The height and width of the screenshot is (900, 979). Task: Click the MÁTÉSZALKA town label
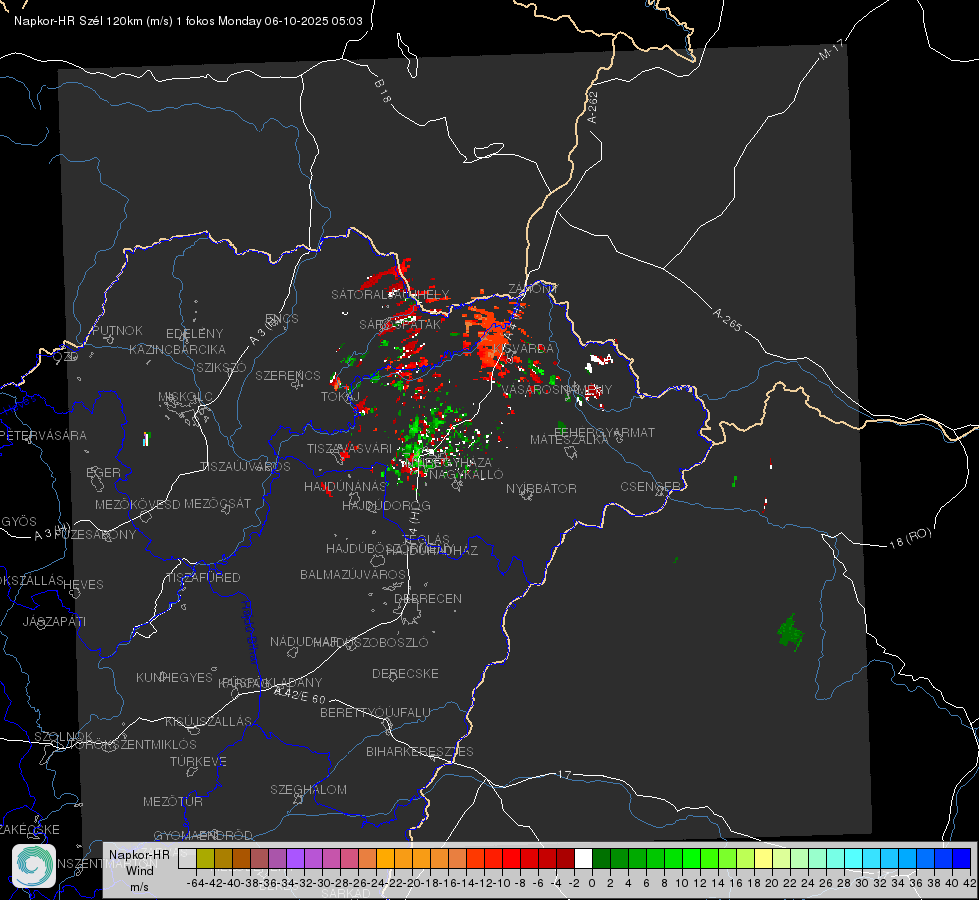point(569,440)
